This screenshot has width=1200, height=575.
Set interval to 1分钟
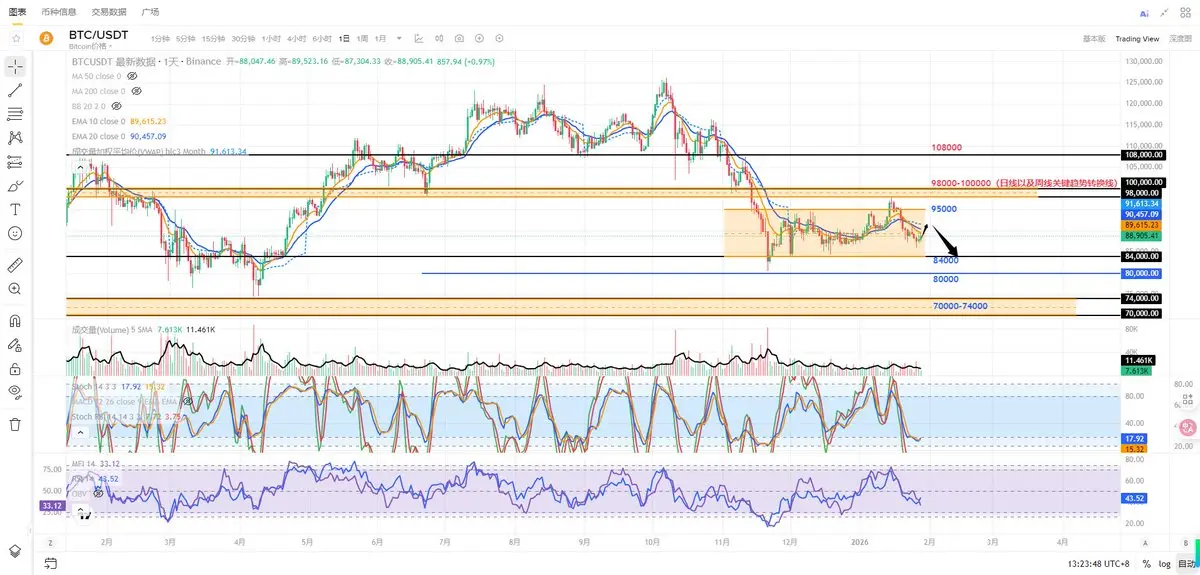[159, 38]
